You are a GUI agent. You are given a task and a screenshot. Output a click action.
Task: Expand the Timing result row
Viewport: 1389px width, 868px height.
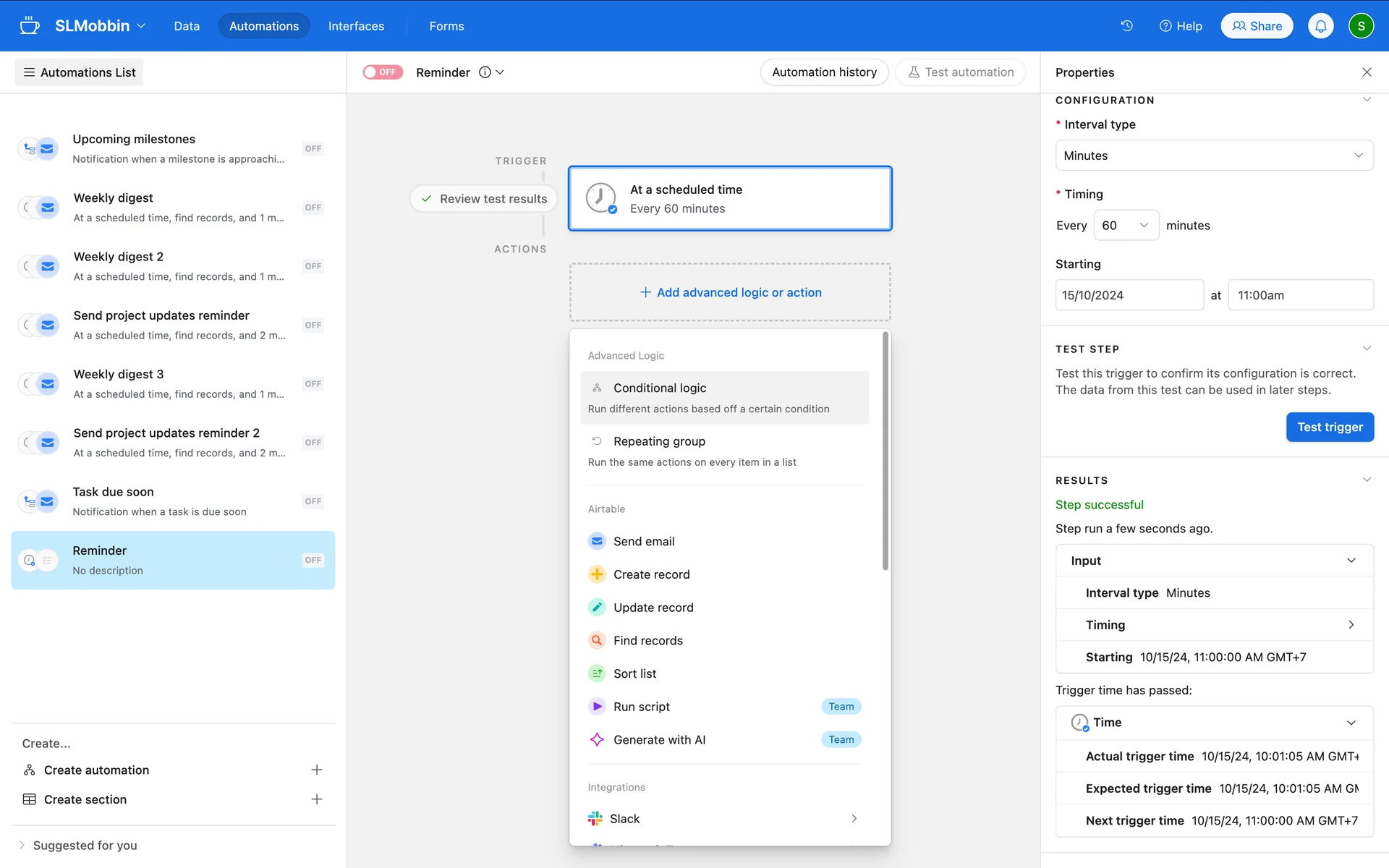pos(1350,625)
